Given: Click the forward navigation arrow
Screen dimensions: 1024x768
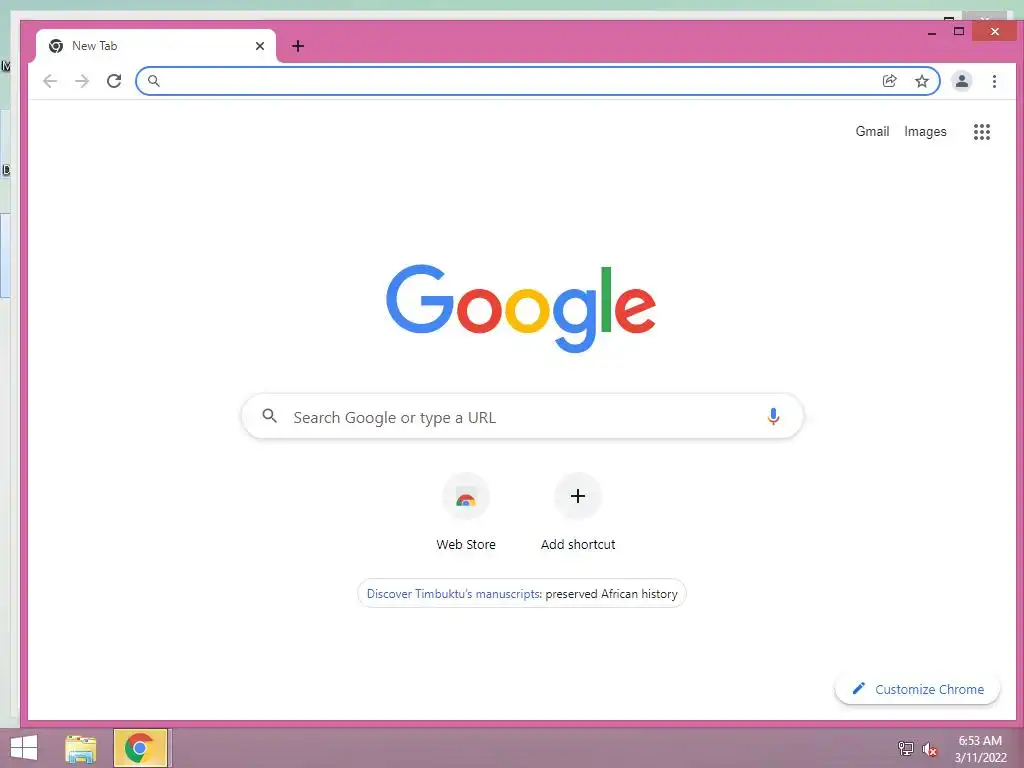Looking at the screenshot, I should pos(82,81).
